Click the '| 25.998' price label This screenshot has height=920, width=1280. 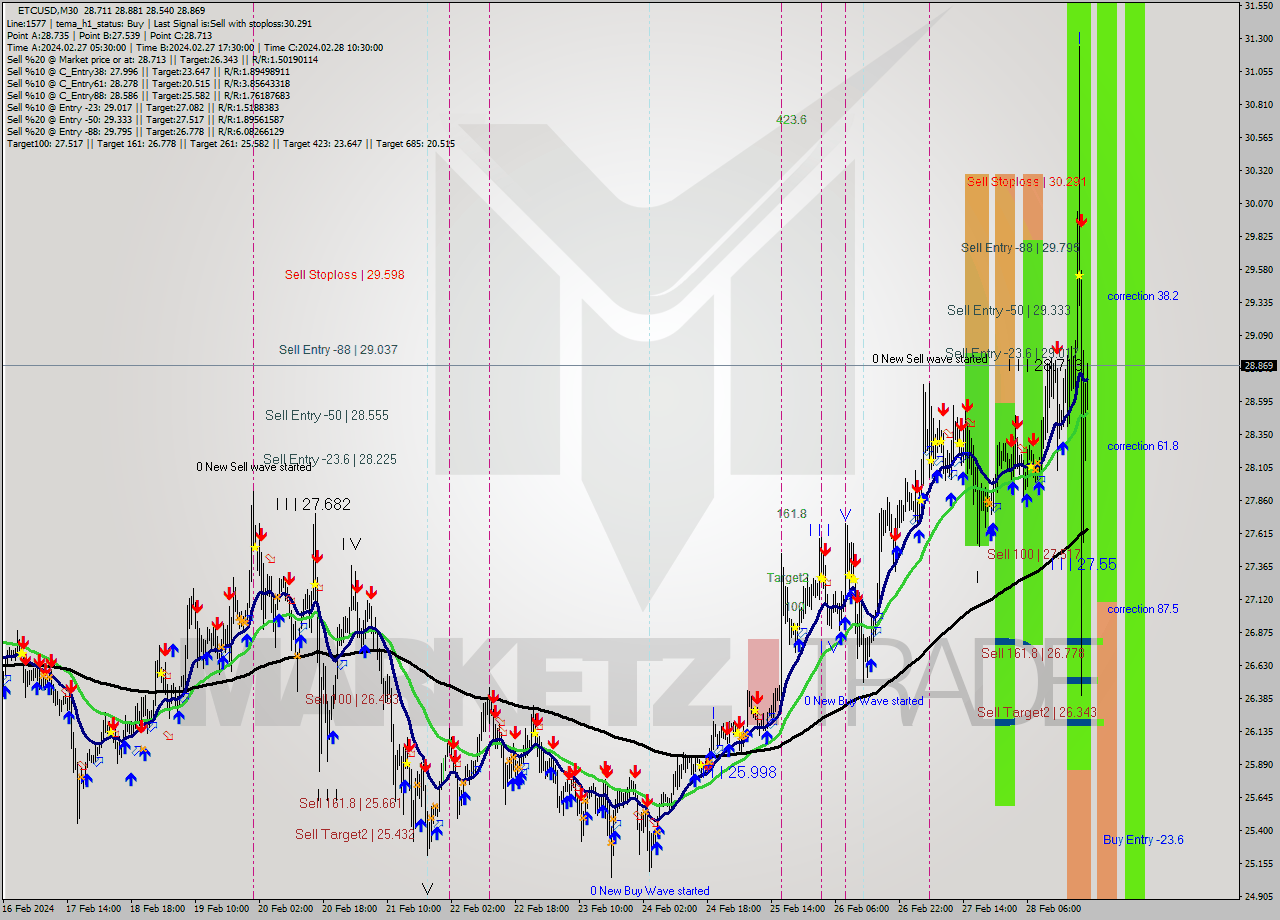(x=749, y=772)
